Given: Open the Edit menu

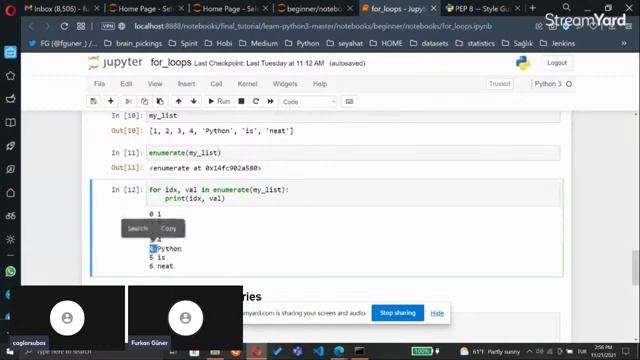Looking at the screenshot, I should tap(126, 84).
